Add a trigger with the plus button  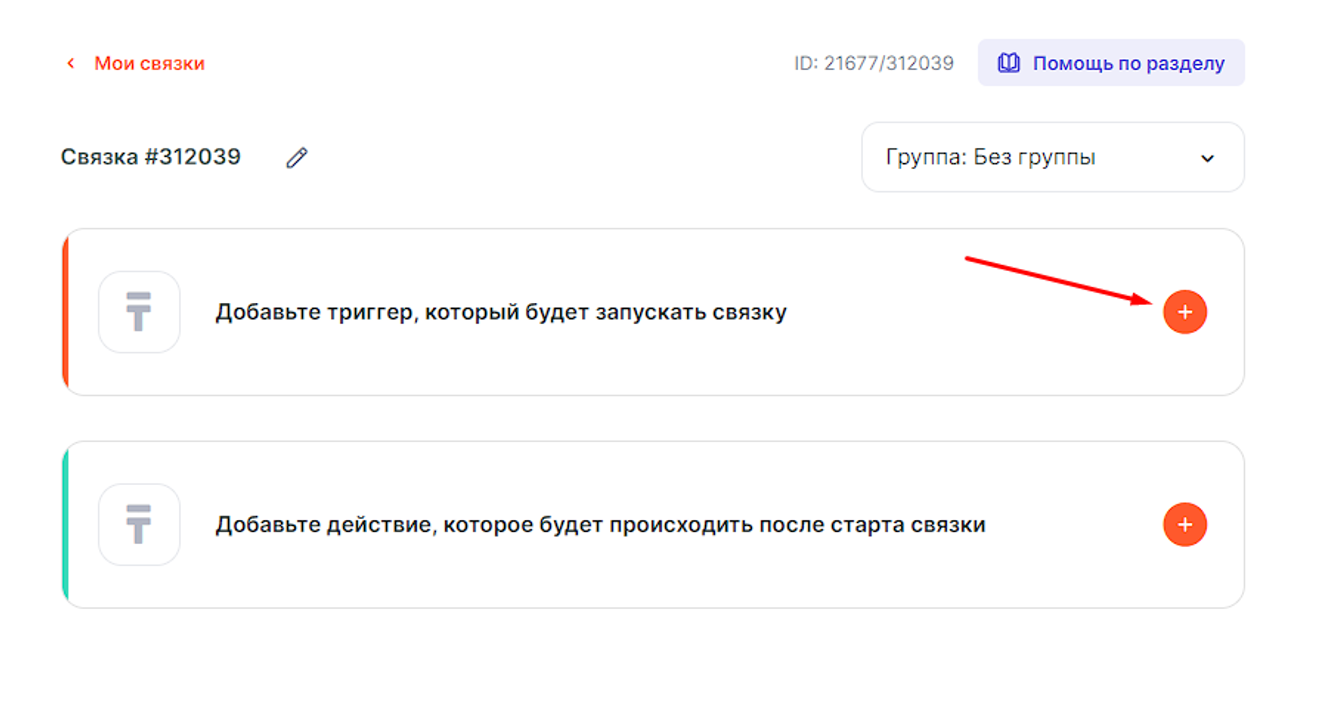coord(1185,312)
